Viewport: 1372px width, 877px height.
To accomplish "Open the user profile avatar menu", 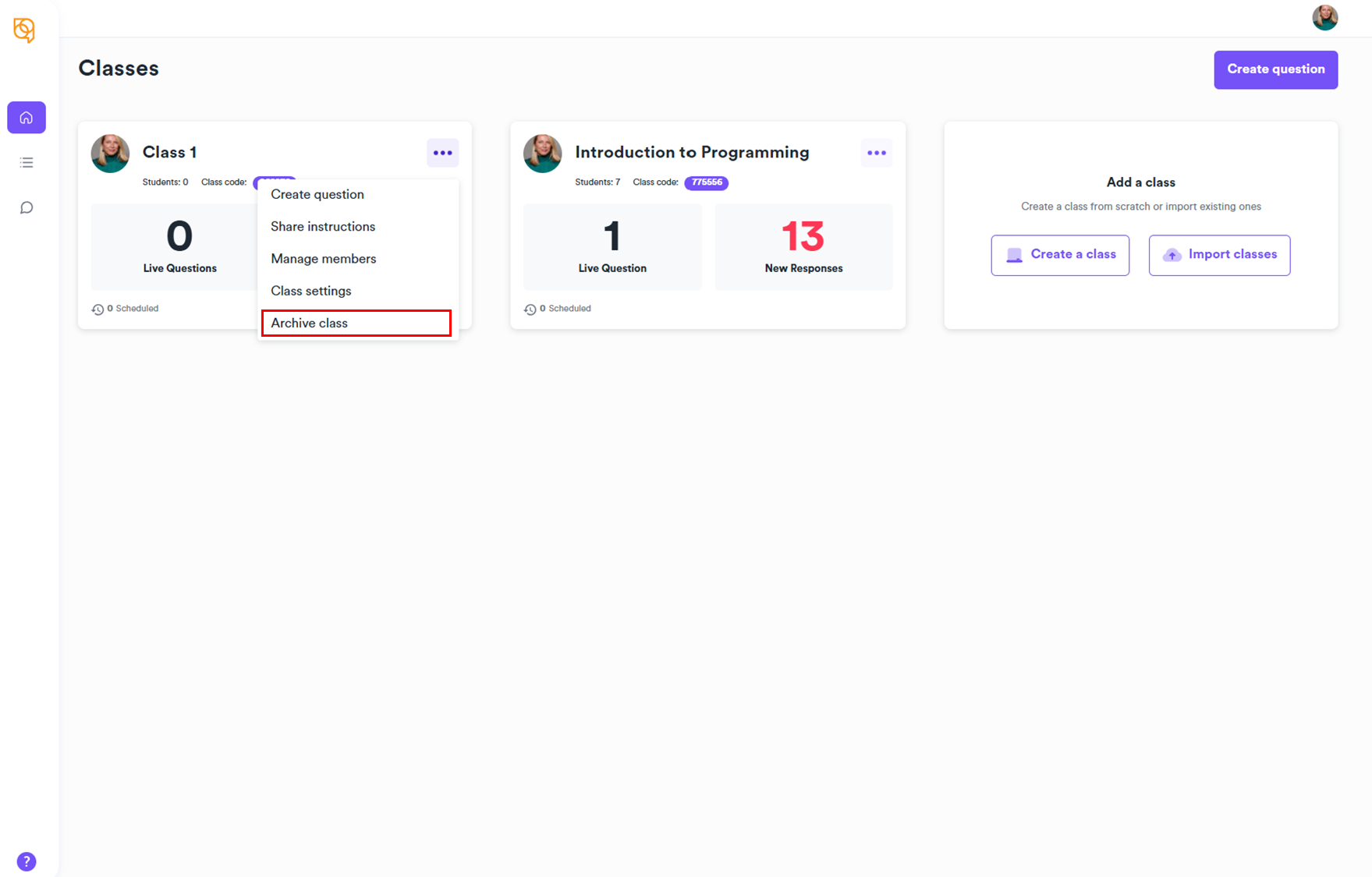I will (x=1324, y=17).
